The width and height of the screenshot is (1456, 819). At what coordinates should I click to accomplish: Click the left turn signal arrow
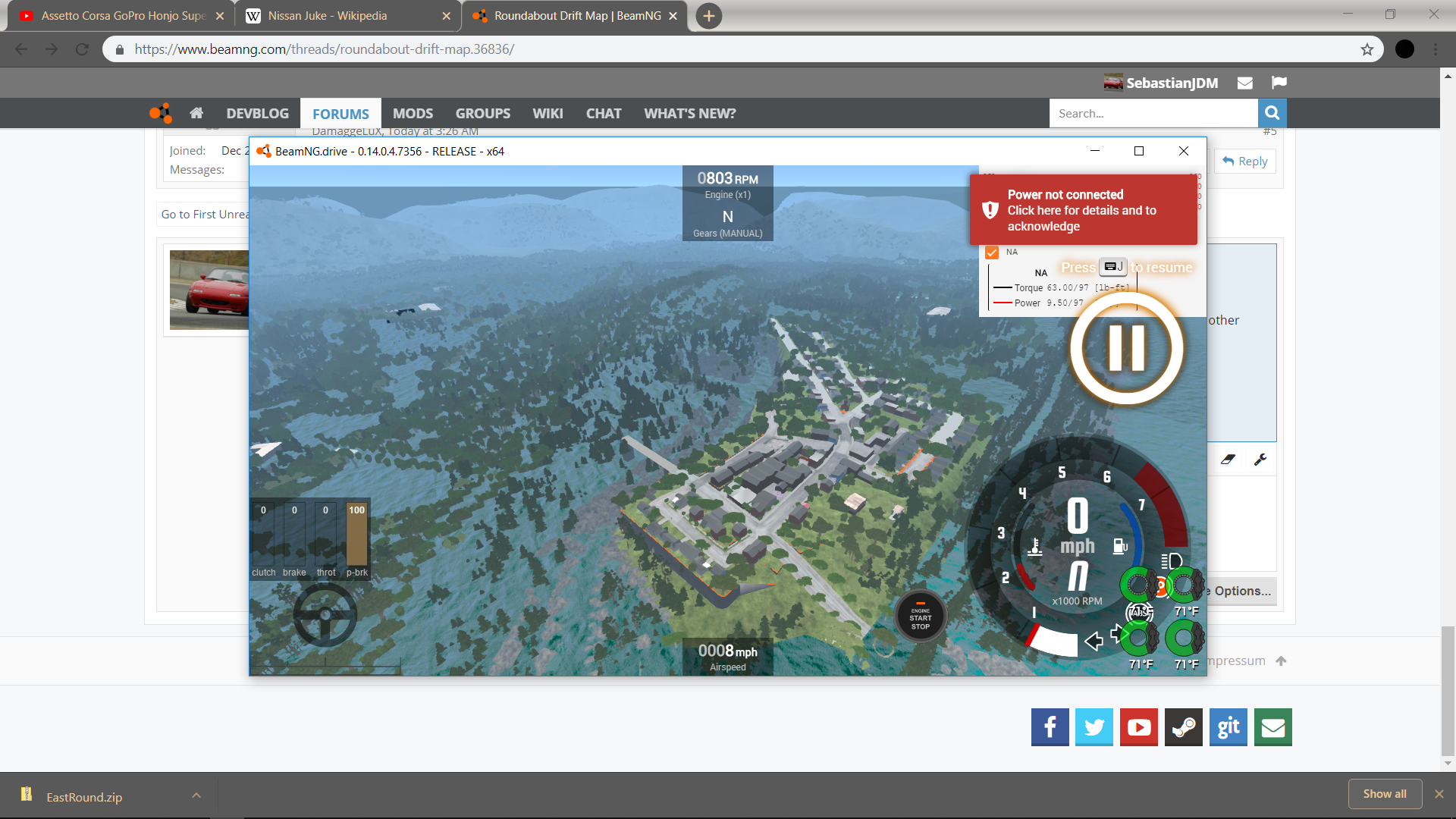(x=1094, y=642)
